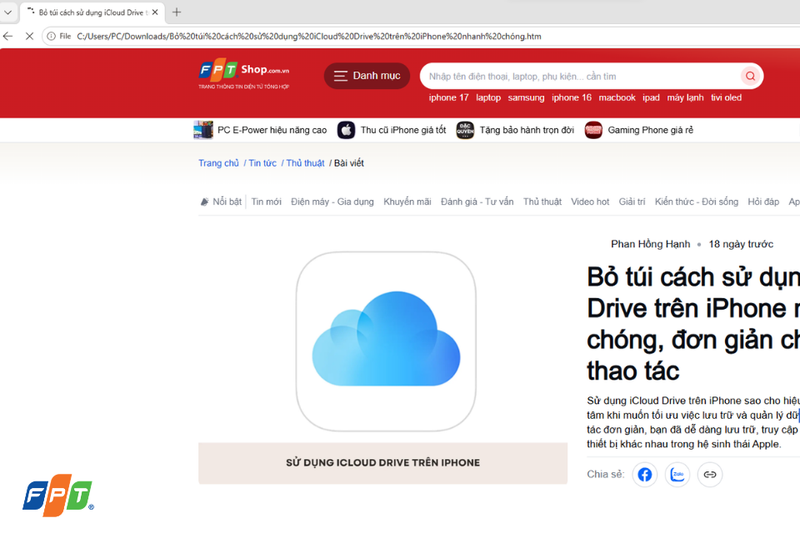
Task: Click the file info icon in address bar
Action: coord(51,36)
